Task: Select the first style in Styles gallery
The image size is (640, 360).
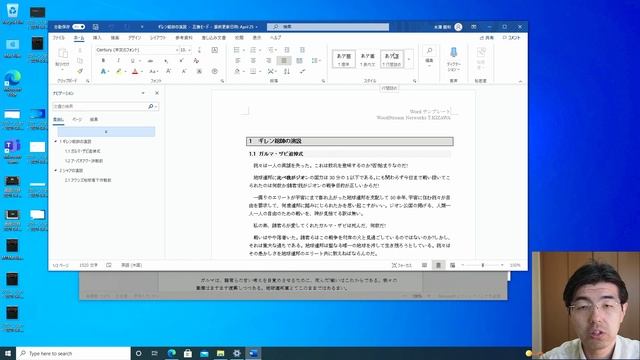Action: click(x=344, y=59)
